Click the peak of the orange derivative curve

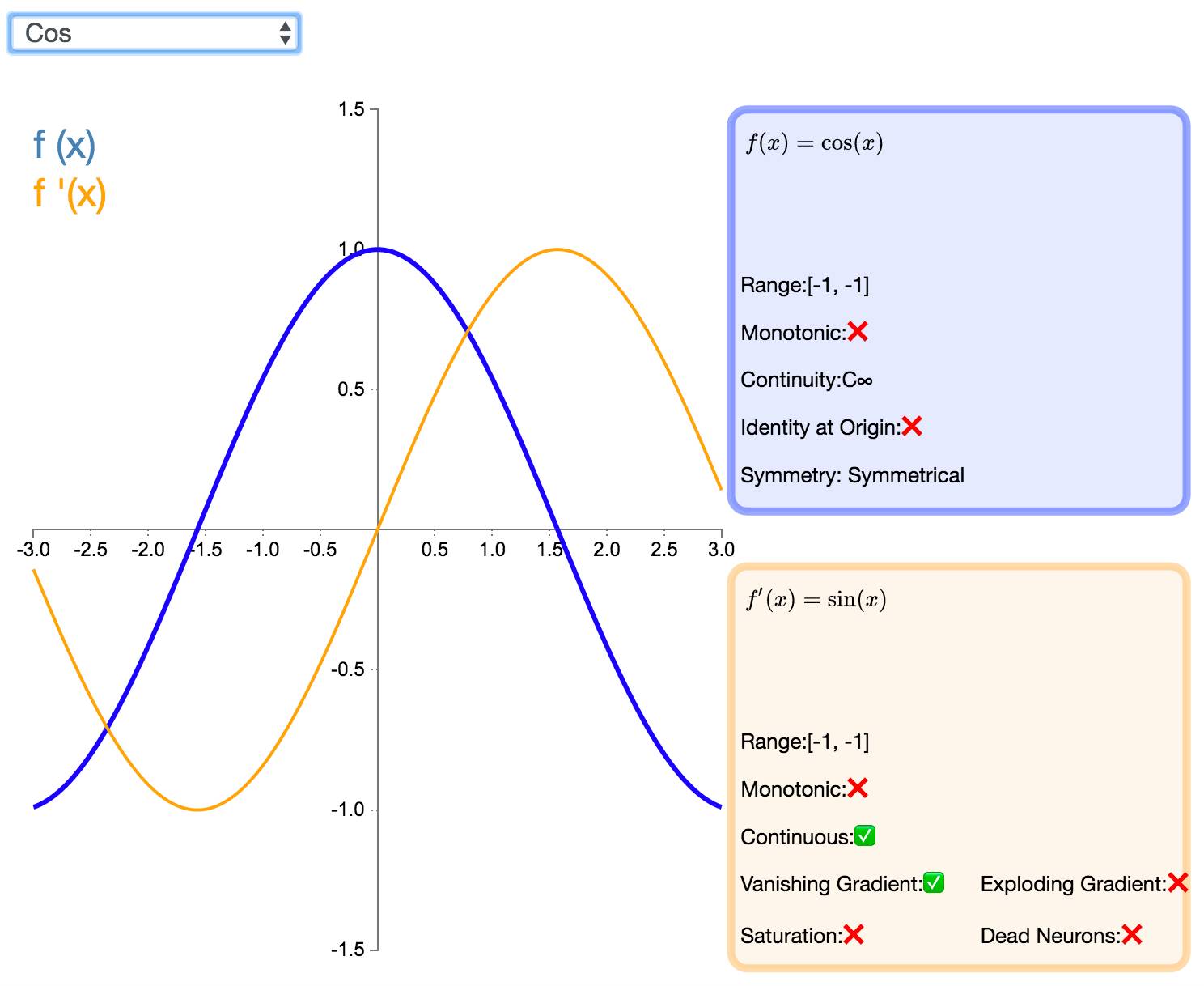[557, 249]
